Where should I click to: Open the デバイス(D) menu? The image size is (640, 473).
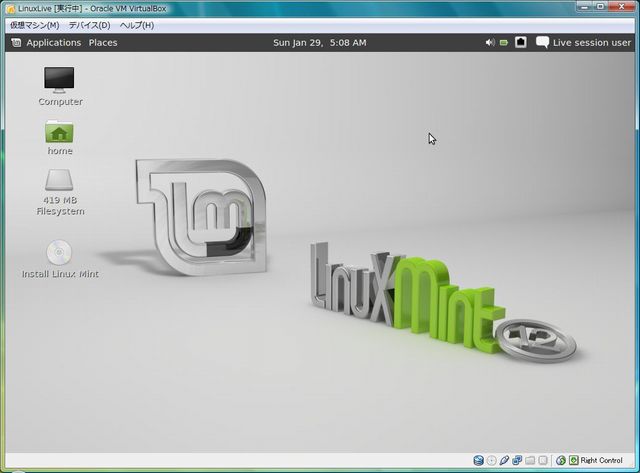(89, 24)
